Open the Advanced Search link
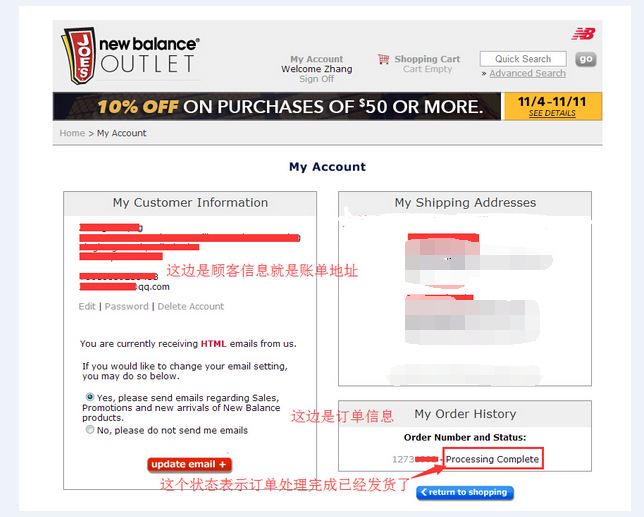Viewport: 644px width, 517px height. (527, 74)
